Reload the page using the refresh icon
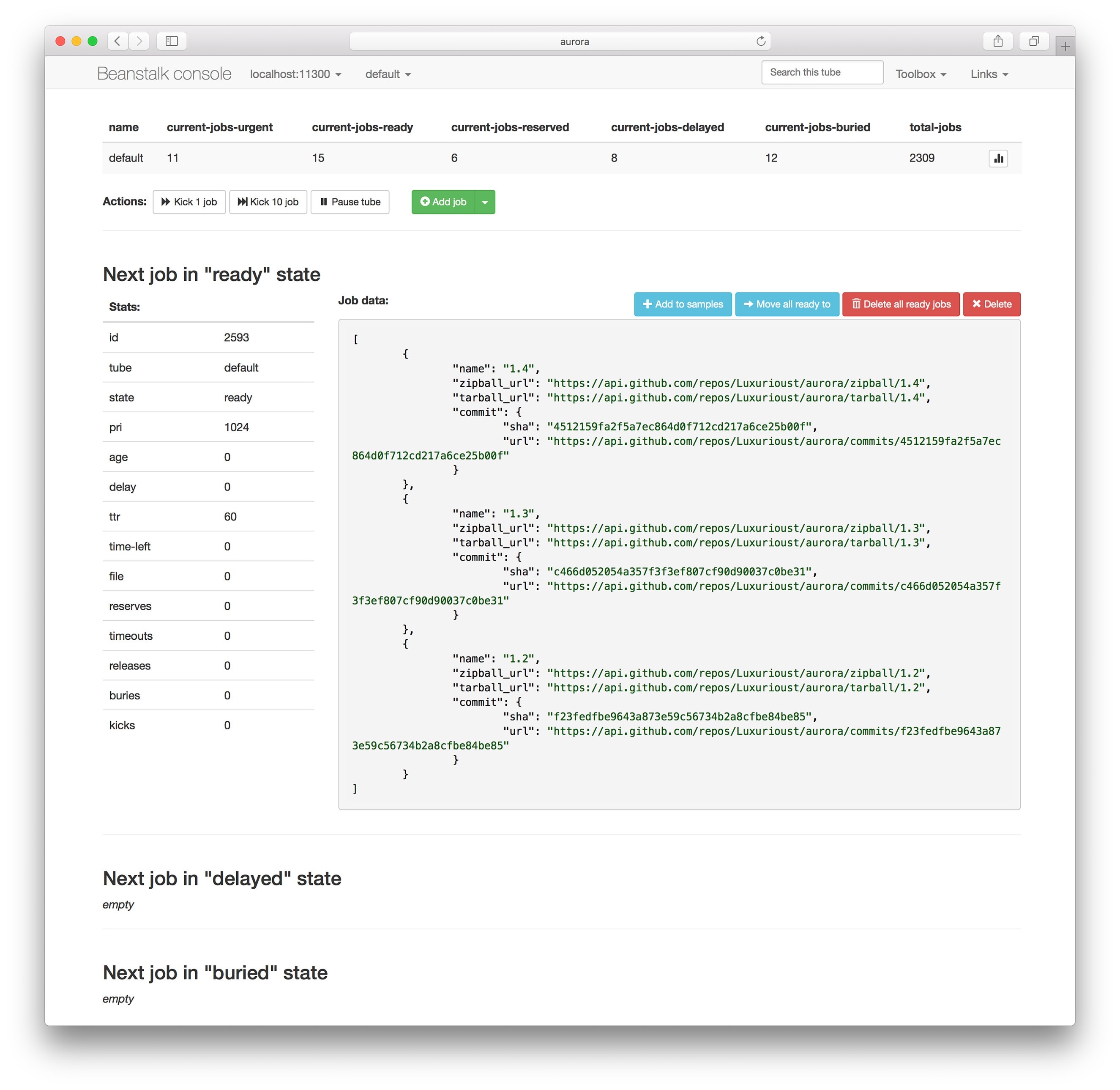 click(761, 41)
